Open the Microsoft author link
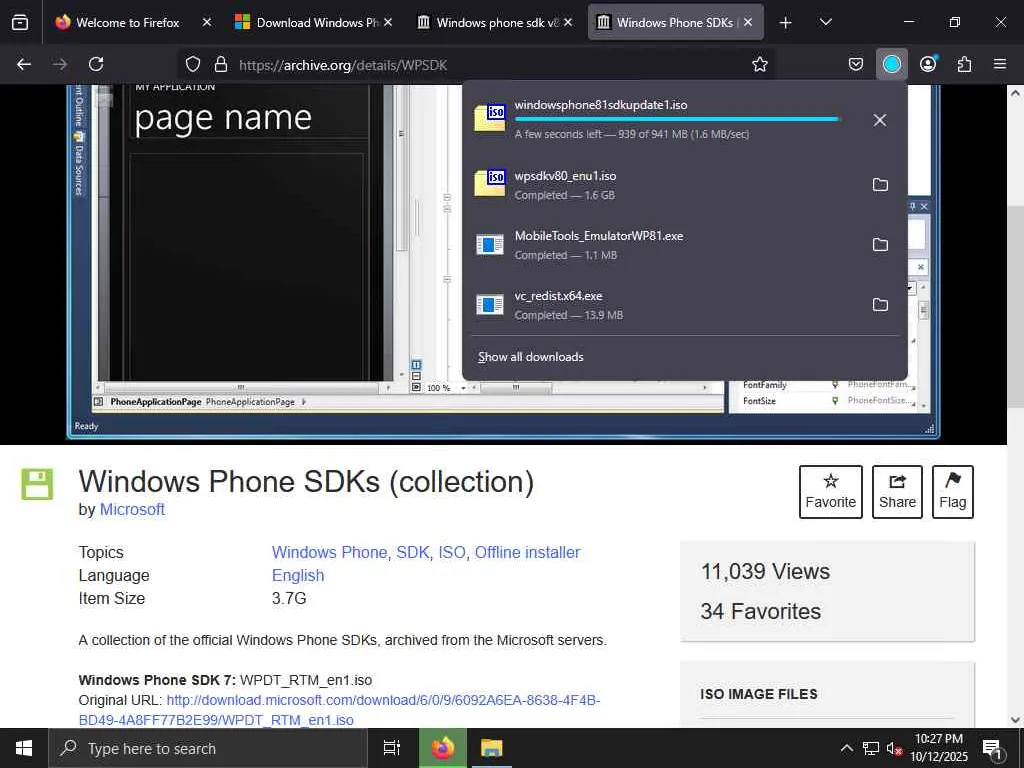 (x=132, y=509)
